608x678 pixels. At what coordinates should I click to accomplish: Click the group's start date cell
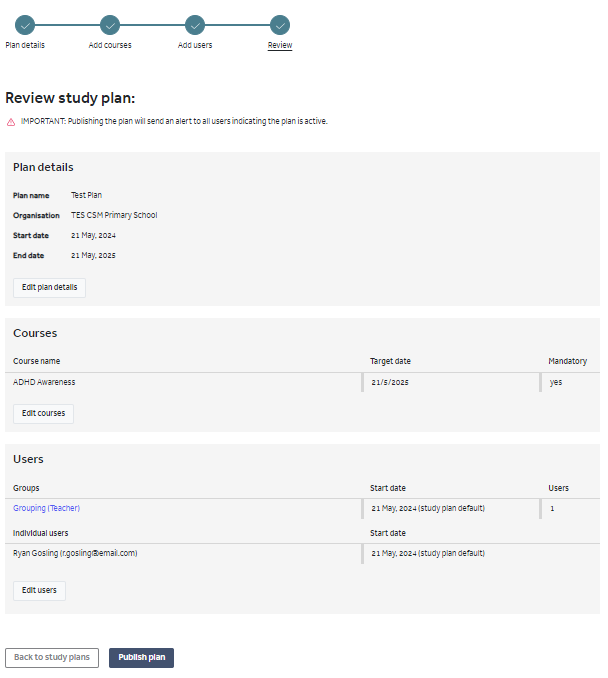[428, 508]
